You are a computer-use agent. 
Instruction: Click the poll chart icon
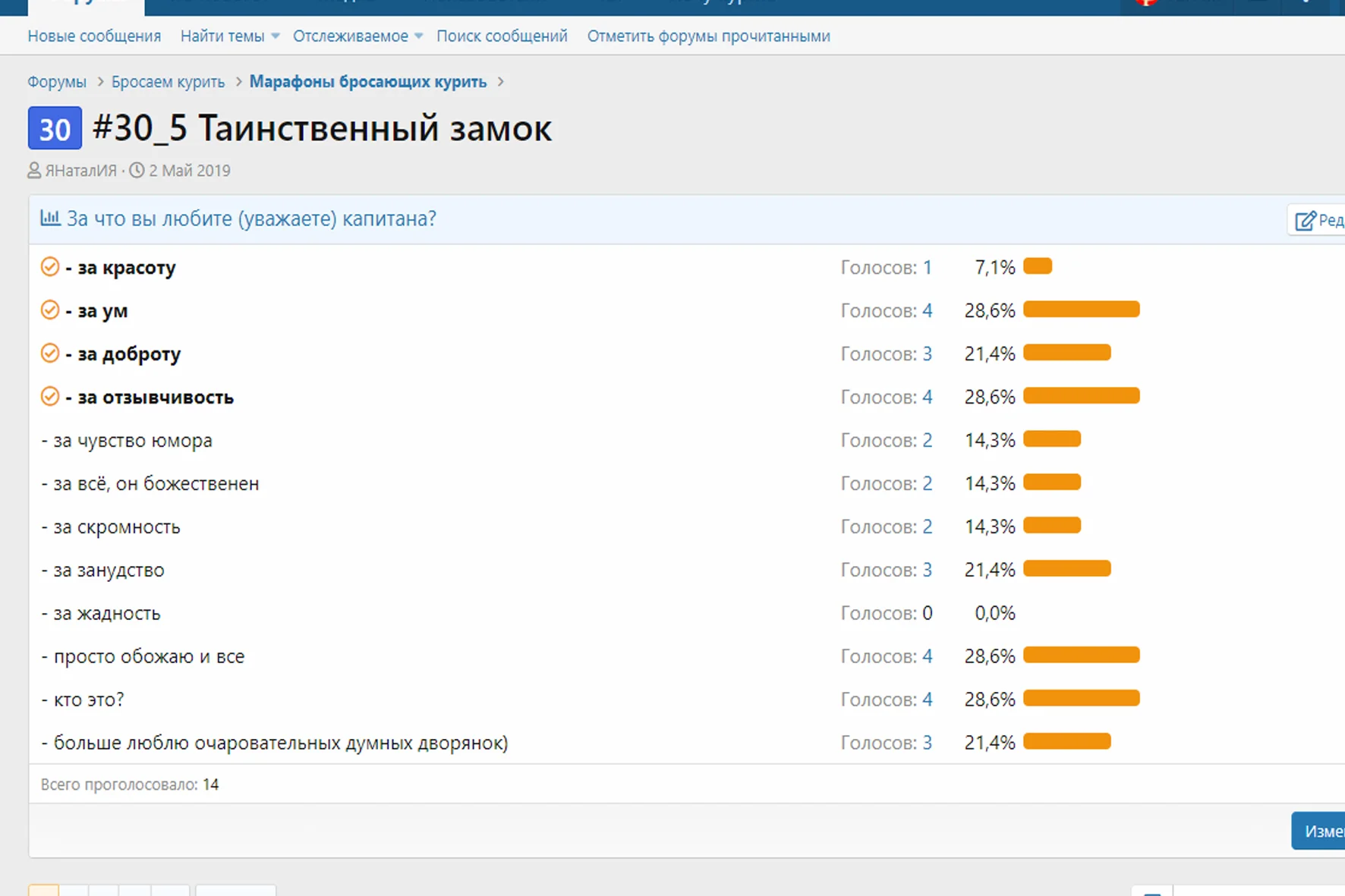coord(50,218)
